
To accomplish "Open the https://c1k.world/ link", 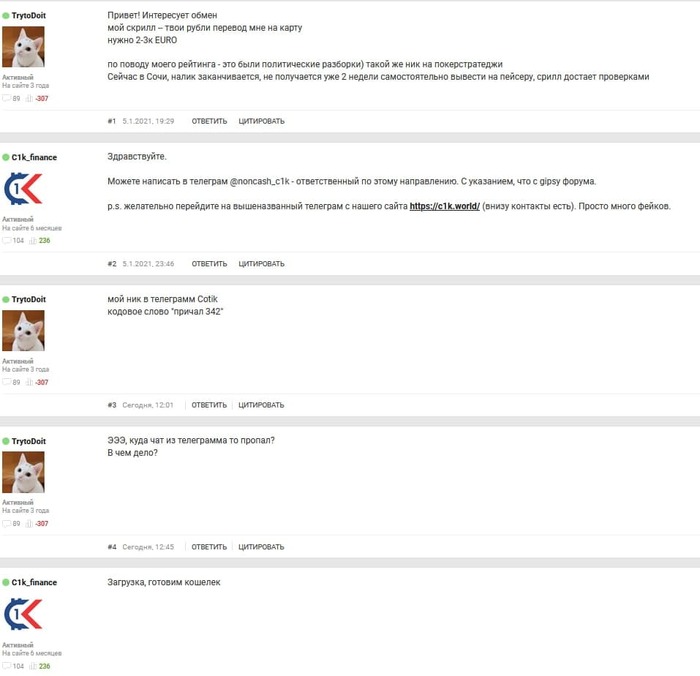I will tap(445, 206).
